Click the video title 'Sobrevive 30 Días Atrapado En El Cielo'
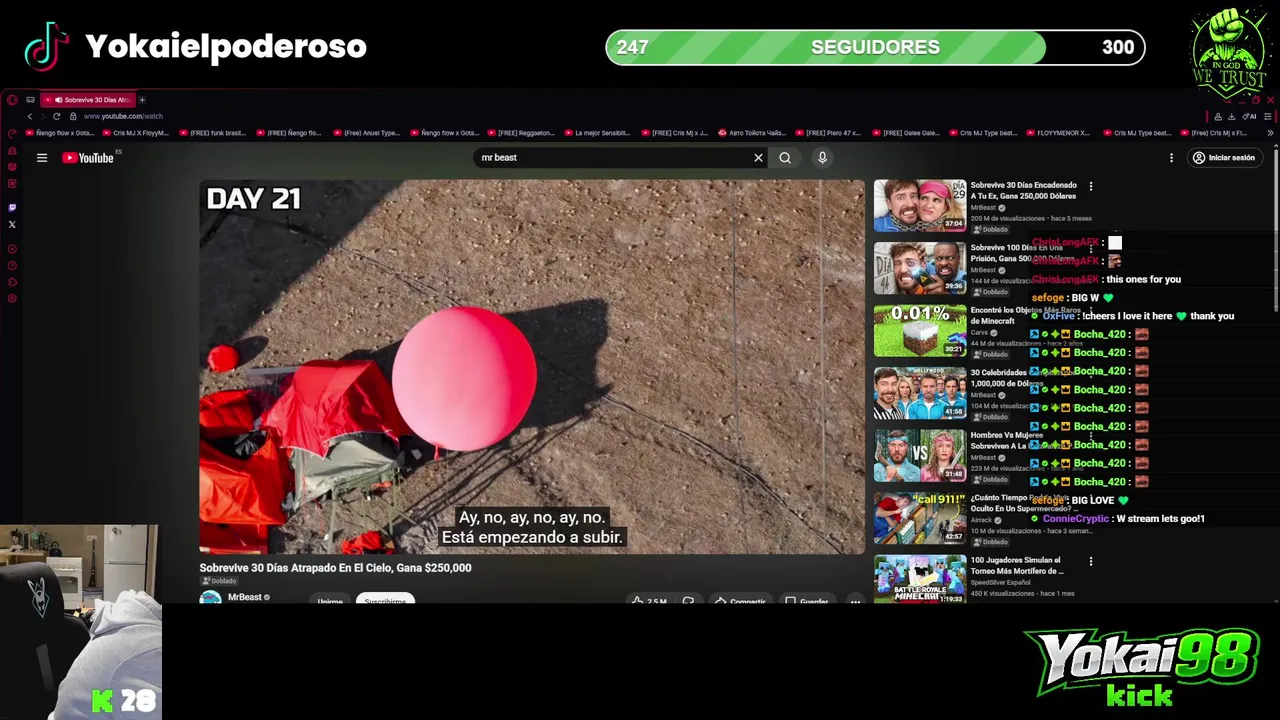This screenshot has height=720, width=1280. tap(335, 568)
